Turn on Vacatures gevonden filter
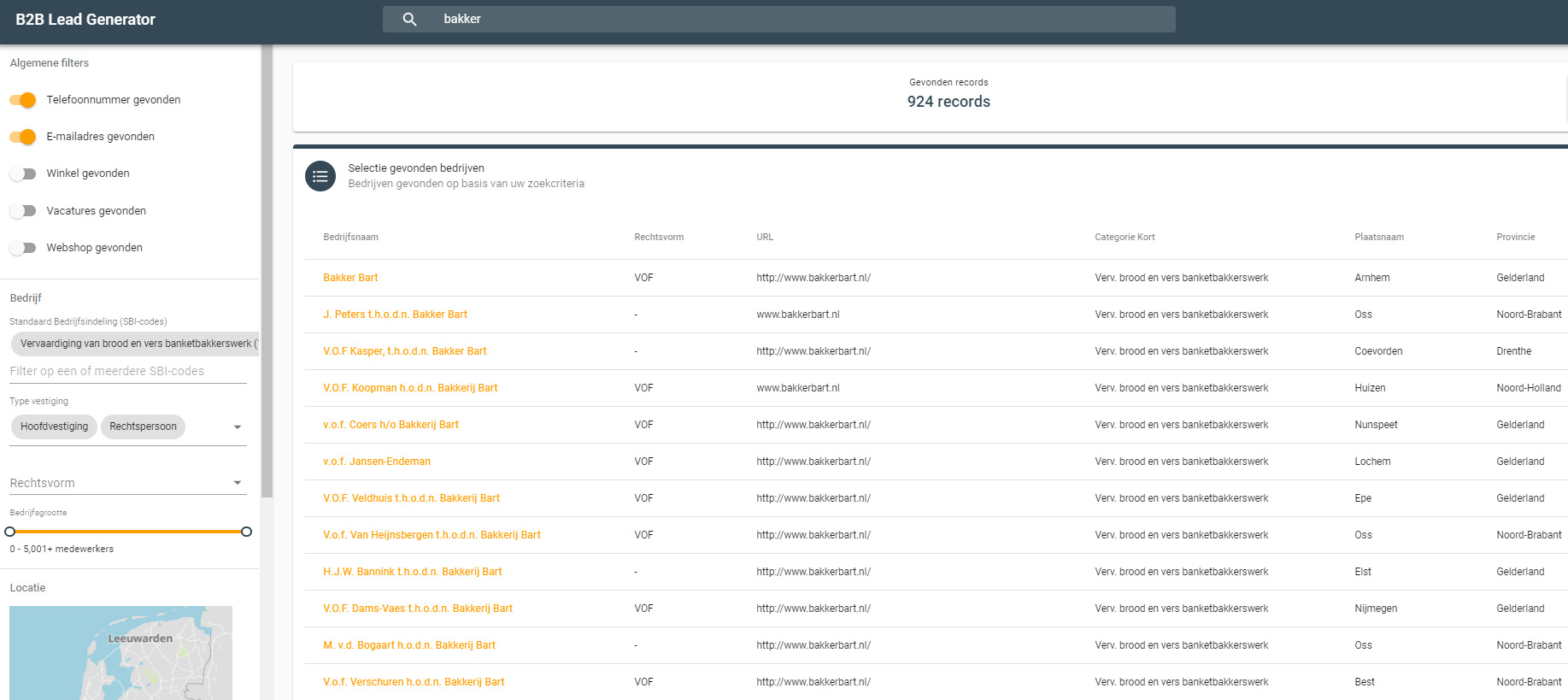This screenshot has height=700, width=1568. click(23, 211)
